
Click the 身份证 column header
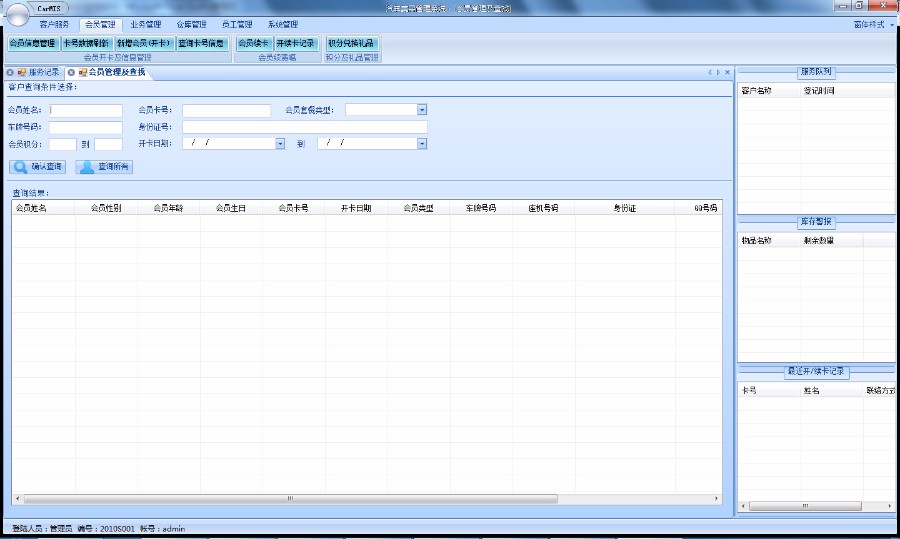pos(624,208)
